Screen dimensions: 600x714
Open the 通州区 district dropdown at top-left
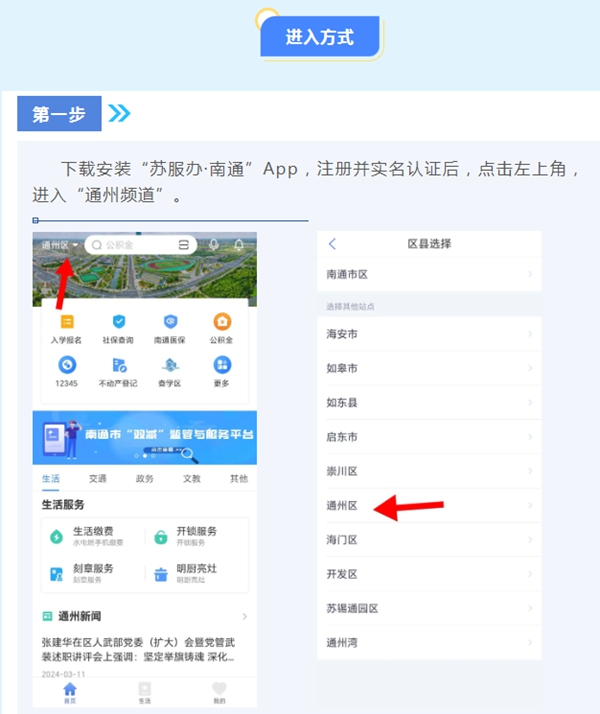click(59, 245)
